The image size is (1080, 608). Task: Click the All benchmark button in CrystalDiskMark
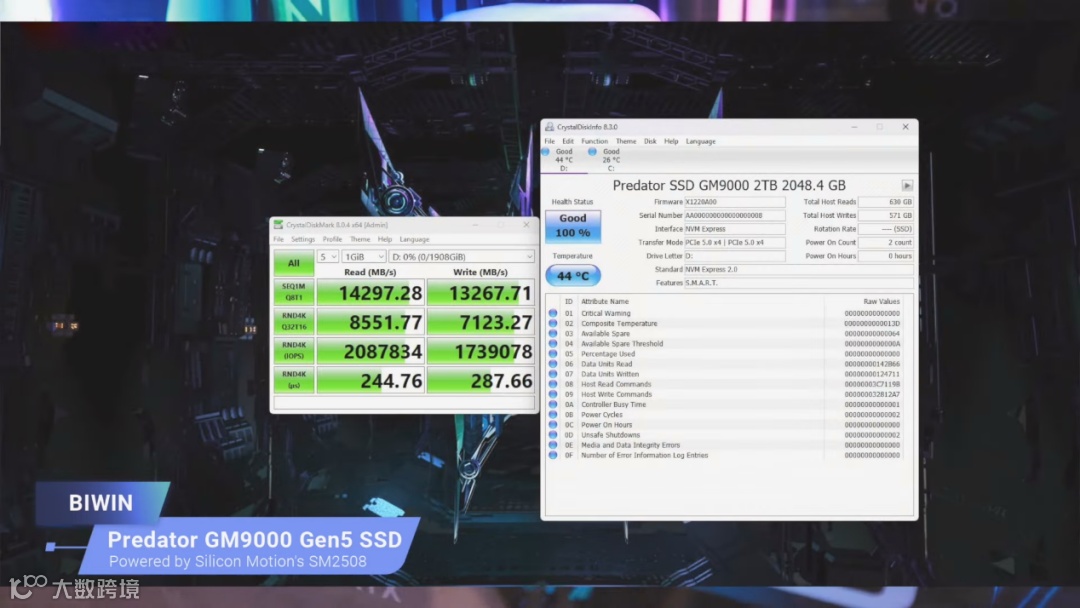(293, 263)
